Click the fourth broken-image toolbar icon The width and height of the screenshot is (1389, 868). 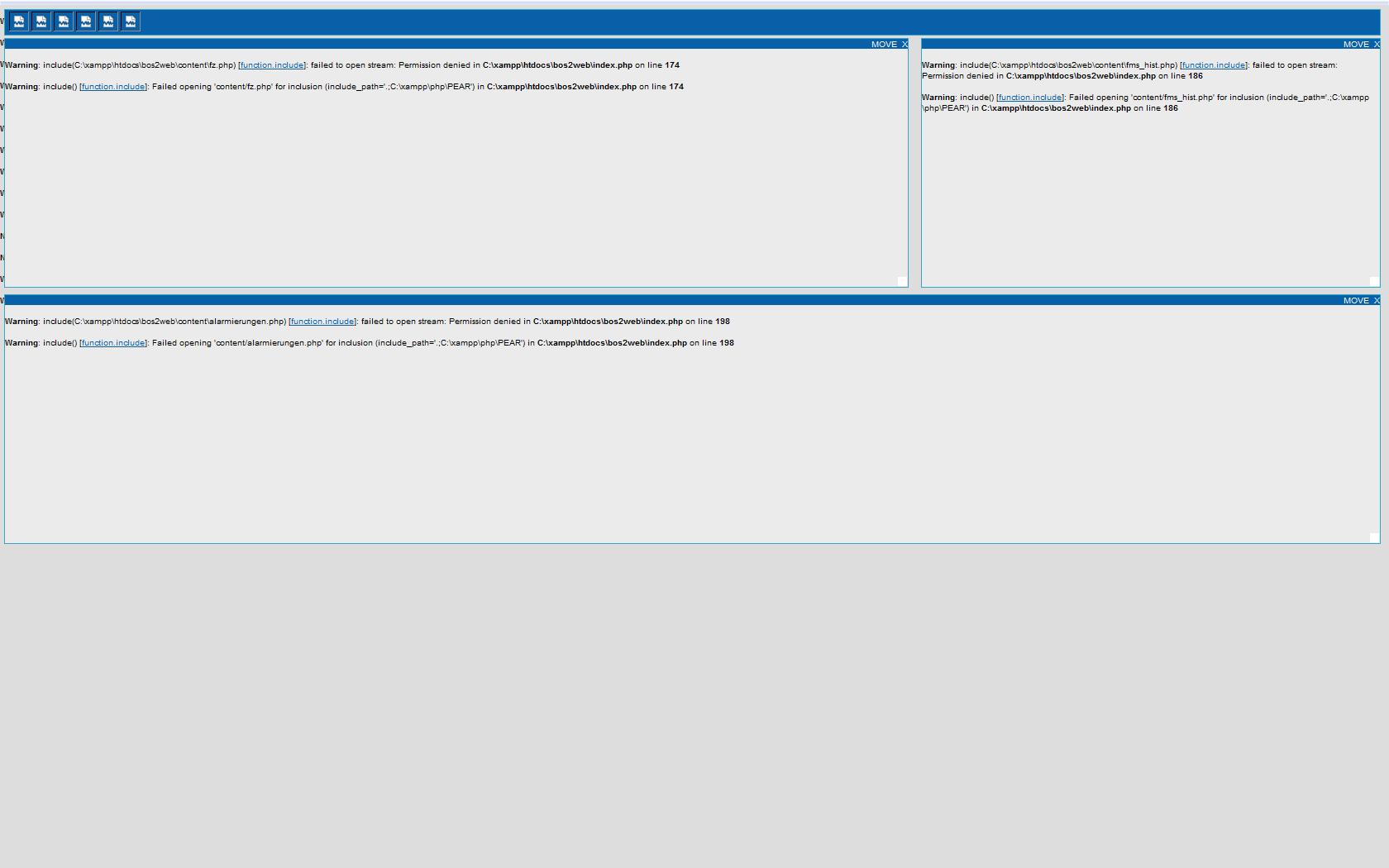coord(86,21)
